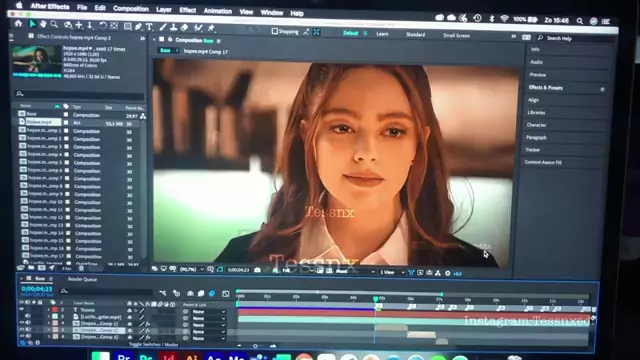The width and height of the screenshot is (640, 360).
Task: Adjust the timeline zoom slider at the bottom
Action: point(256,346)
